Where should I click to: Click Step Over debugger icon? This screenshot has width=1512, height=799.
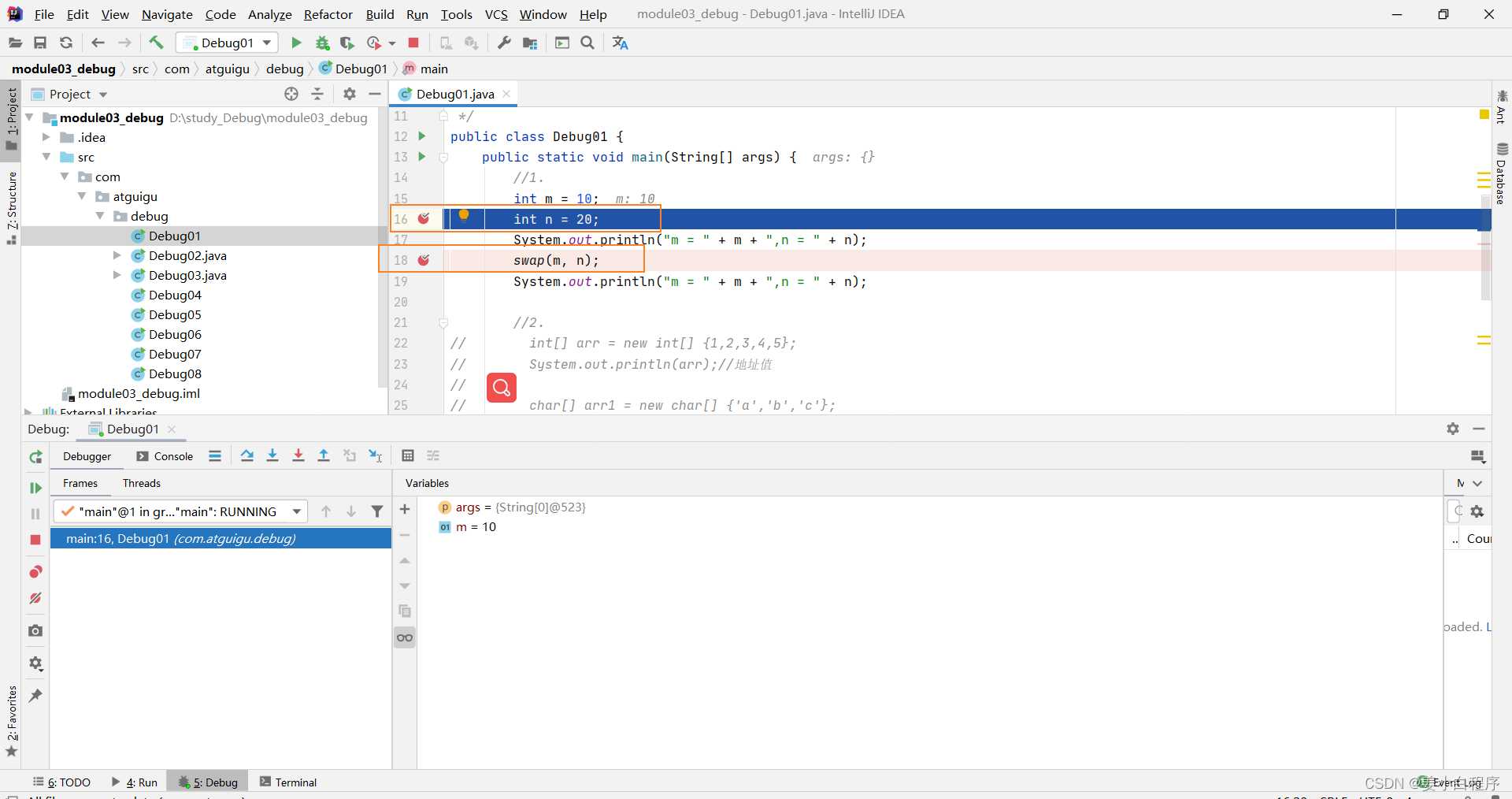coord(247,455)
